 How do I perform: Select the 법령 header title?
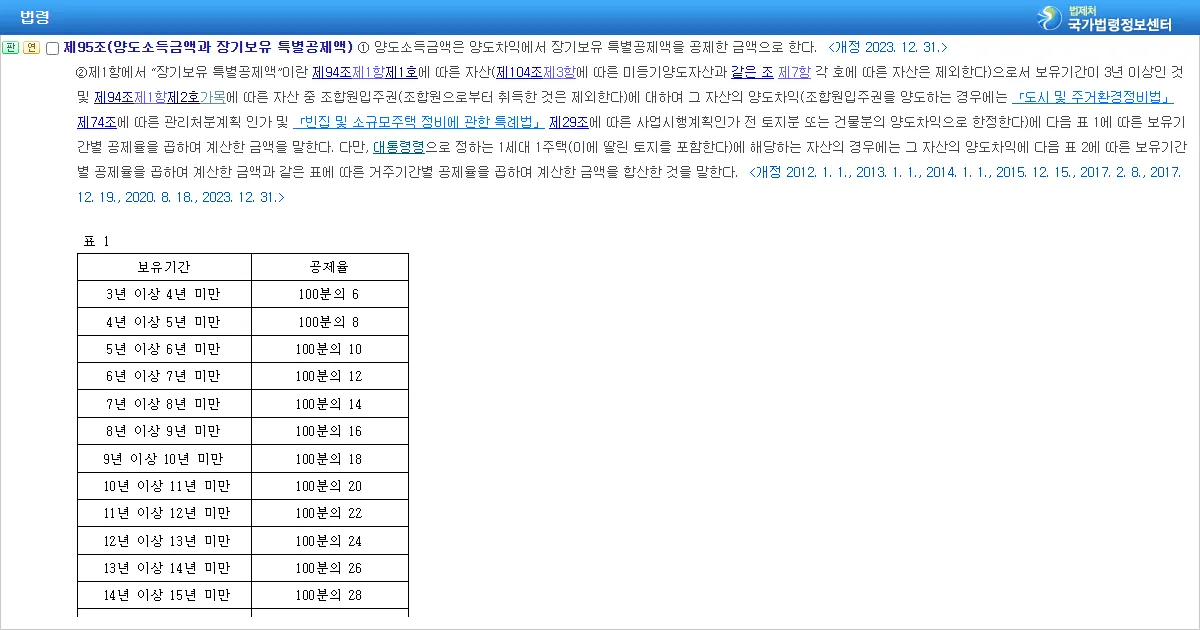pyautogui.click(x=35, y=17)
